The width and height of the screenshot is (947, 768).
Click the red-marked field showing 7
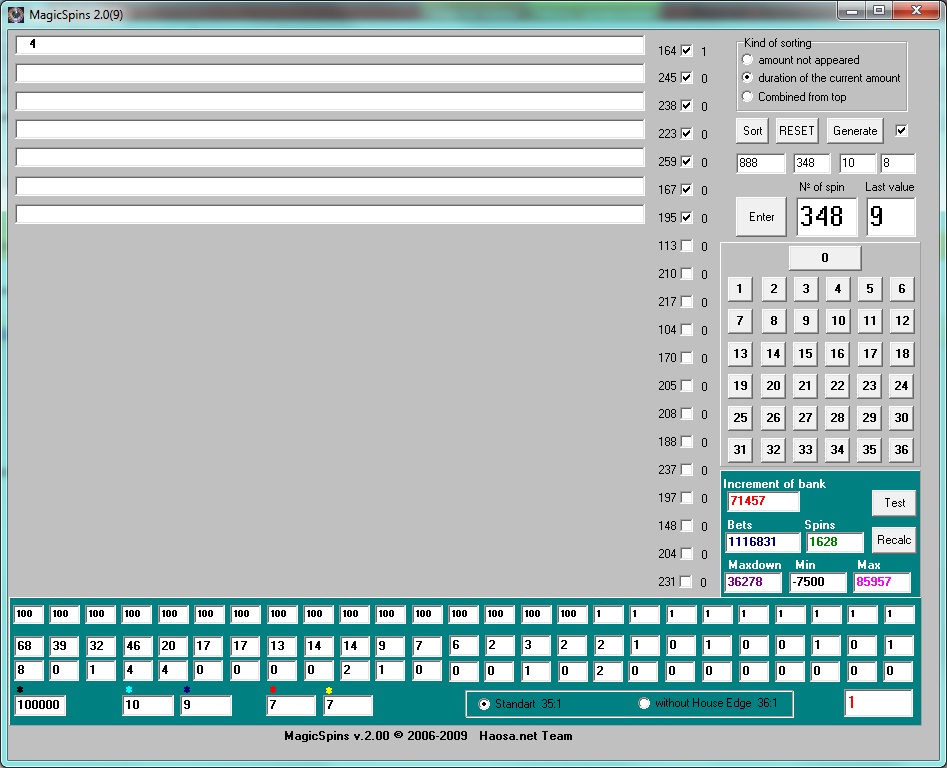pyautogui.click(x=291, y=705)
